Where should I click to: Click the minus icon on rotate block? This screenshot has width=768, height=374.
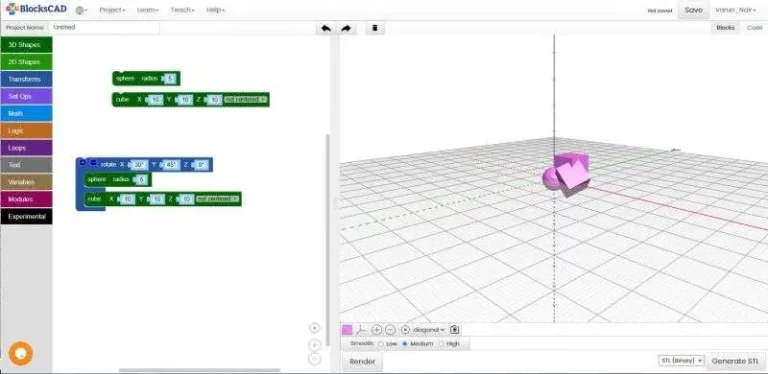click(x=94, y=163)
